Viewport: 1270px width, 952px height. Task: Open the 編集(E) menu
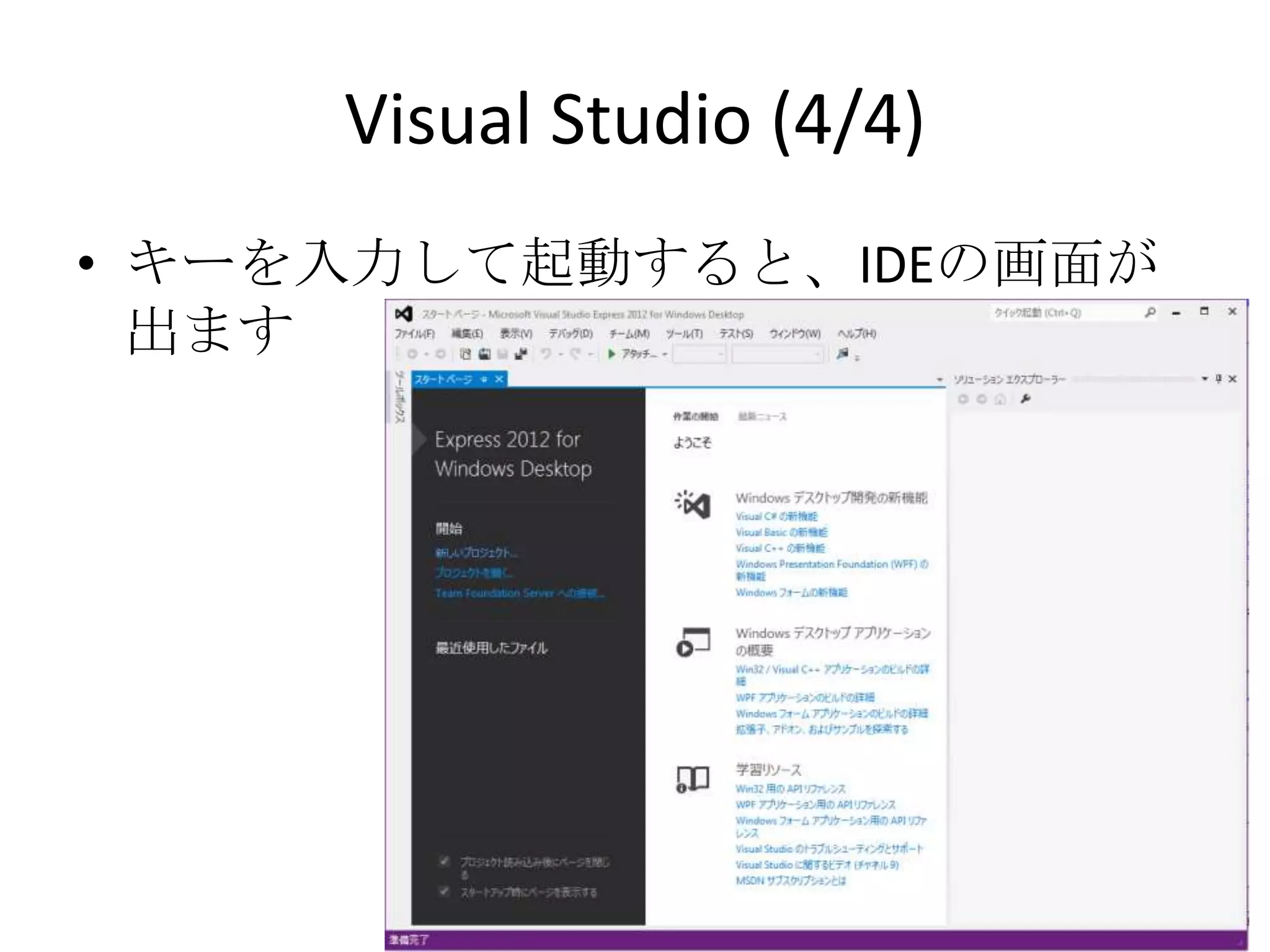click(x=467, y=334)
